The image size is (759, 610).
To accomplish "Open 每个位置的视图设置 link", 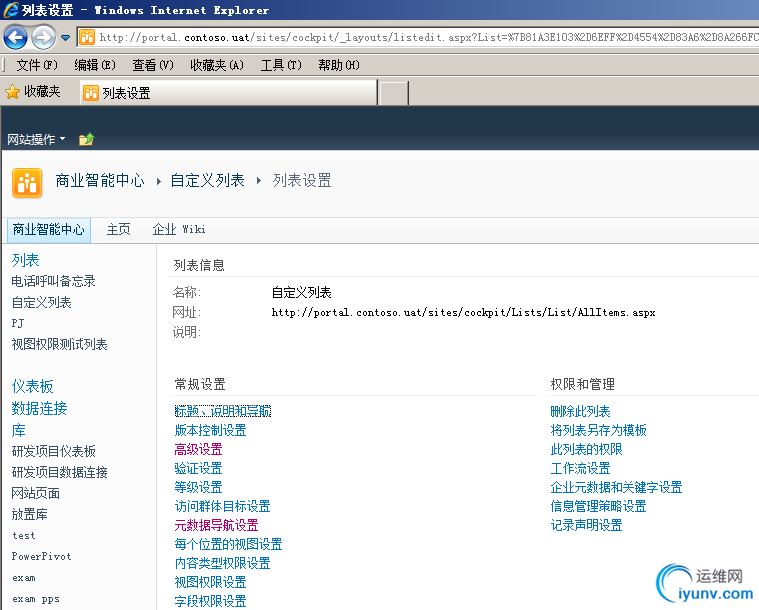I will point(228,544).
